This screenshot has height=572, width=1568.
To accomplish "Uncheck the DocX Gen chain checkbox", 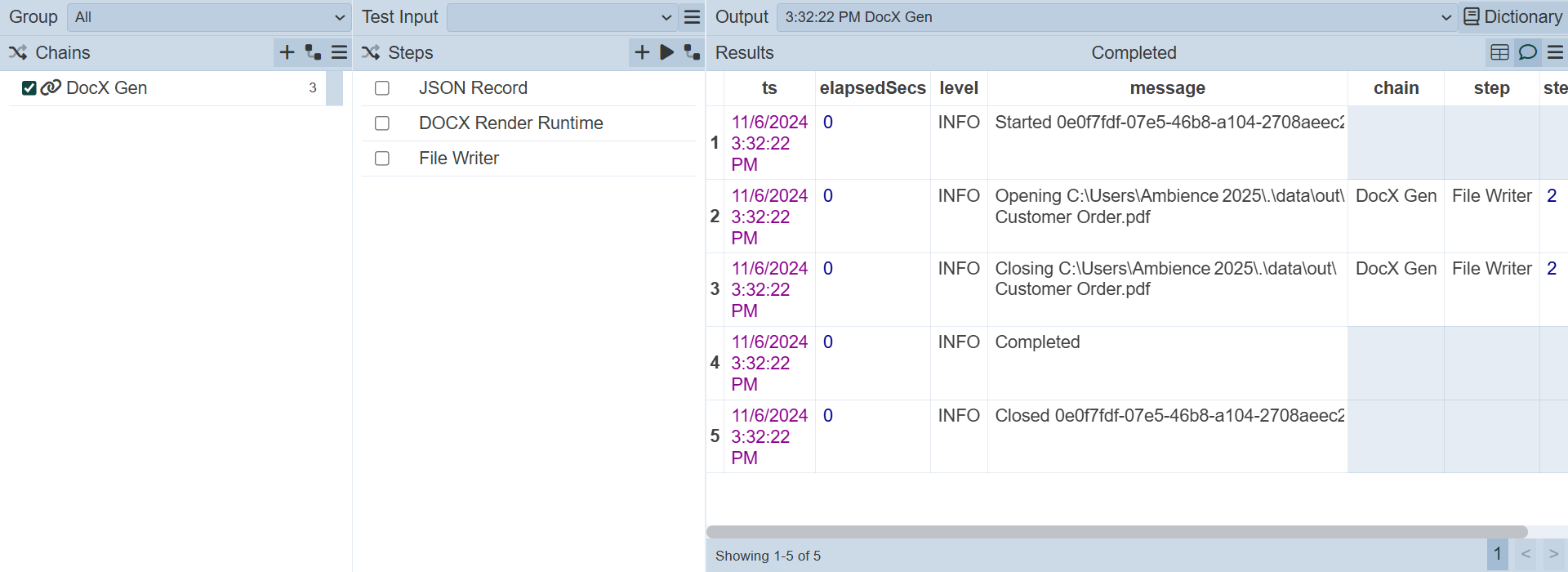I will (29, 88).
